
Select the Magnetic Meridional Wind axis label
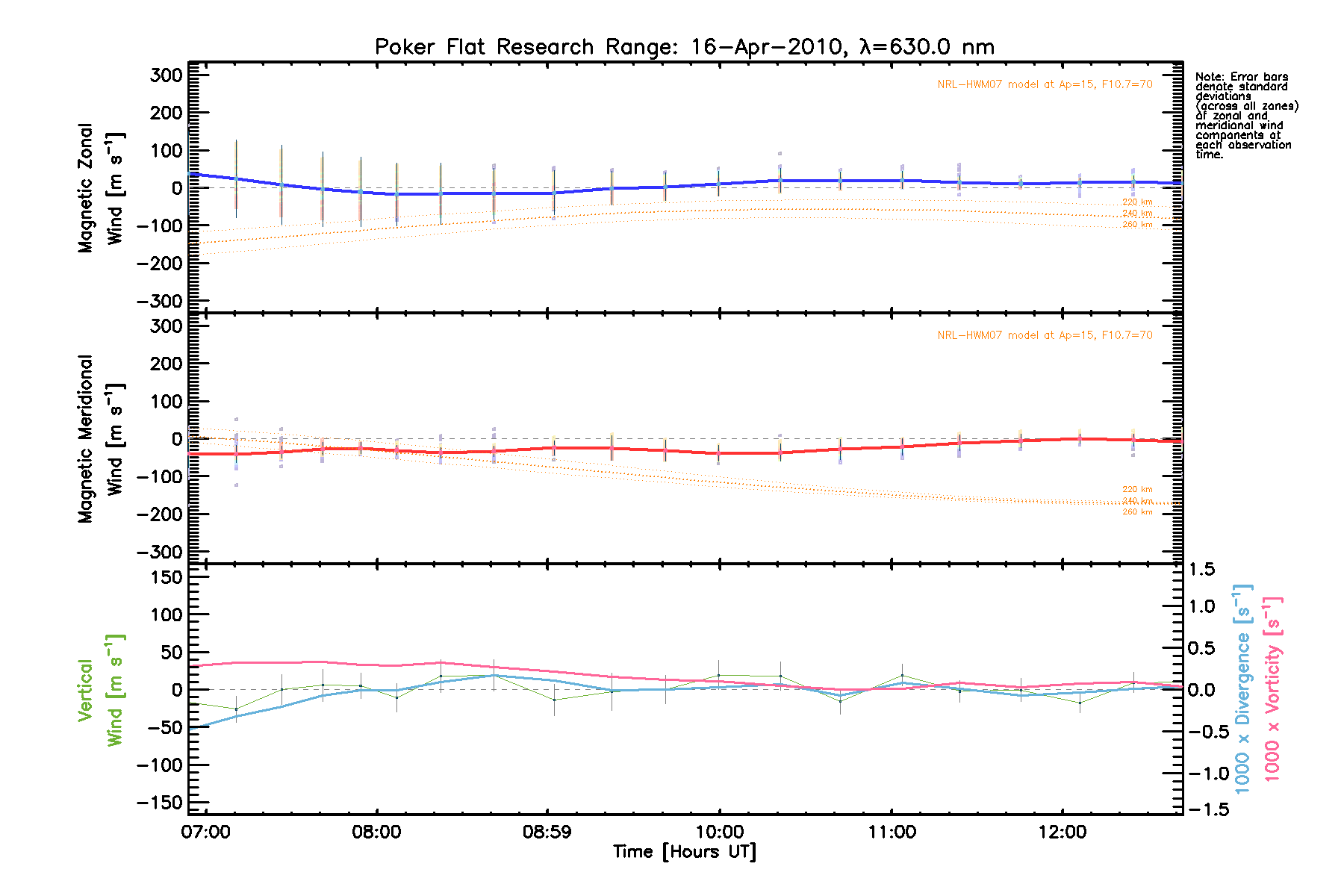(100, 439)
